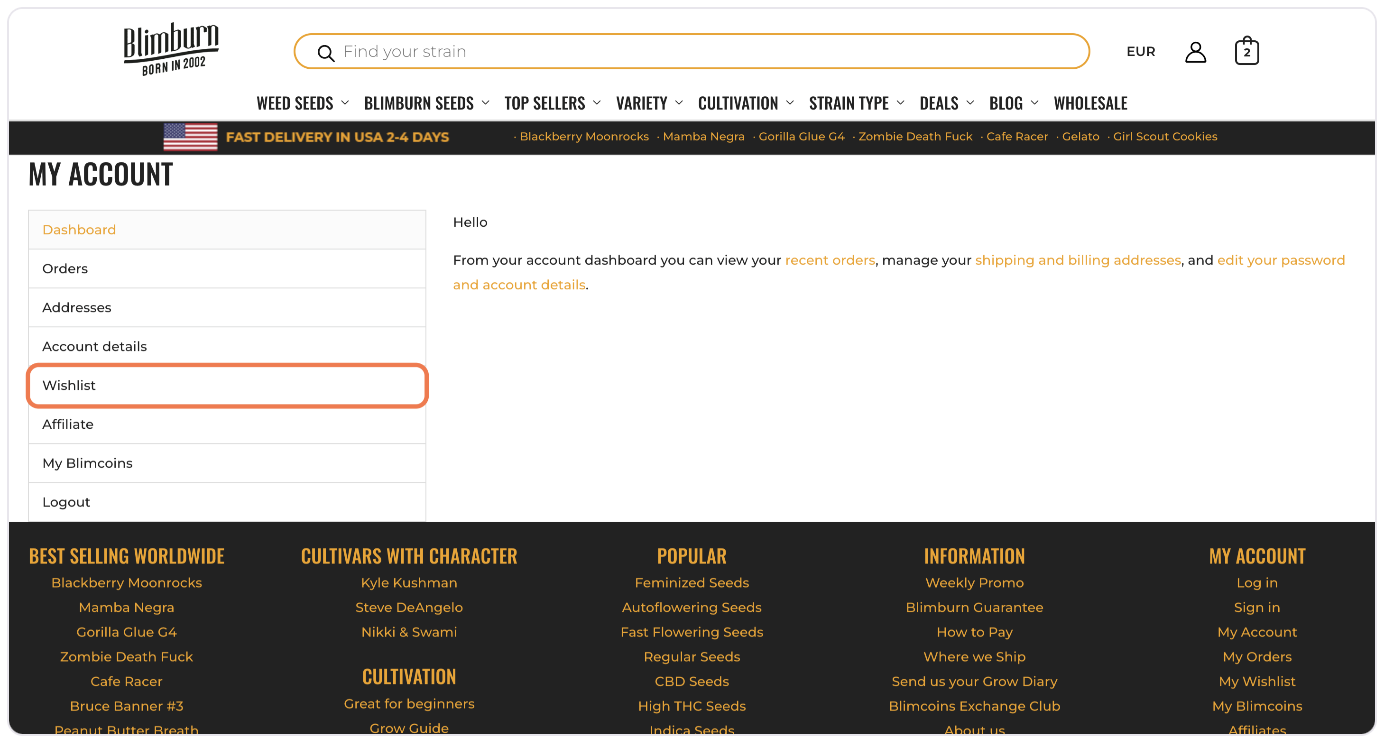This screenshot has width=1388, height=744.
Task: Open footer Bruce Banner #3 link
Action: 127,706
